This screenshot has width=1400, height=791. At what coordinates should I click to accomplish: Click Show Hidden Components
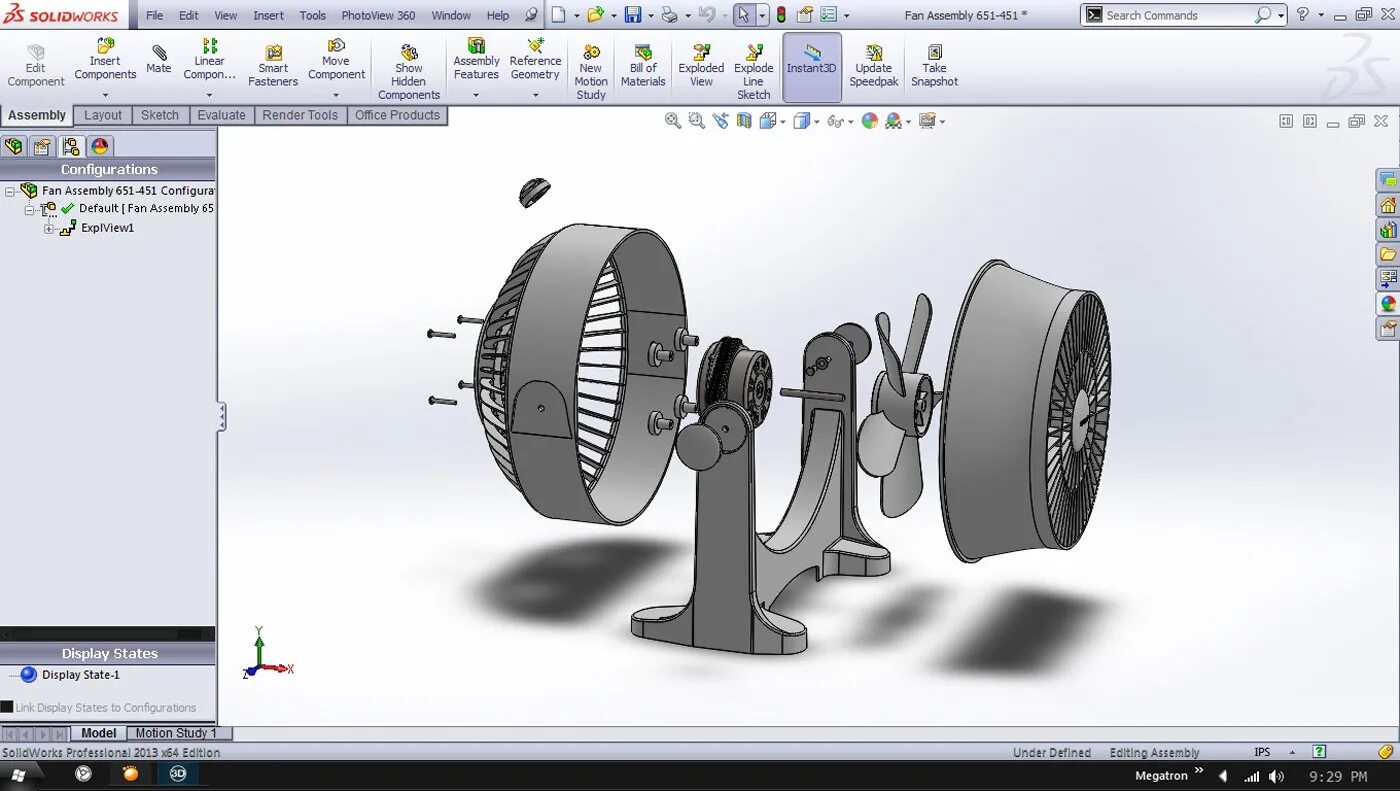(x=409, y=72)
